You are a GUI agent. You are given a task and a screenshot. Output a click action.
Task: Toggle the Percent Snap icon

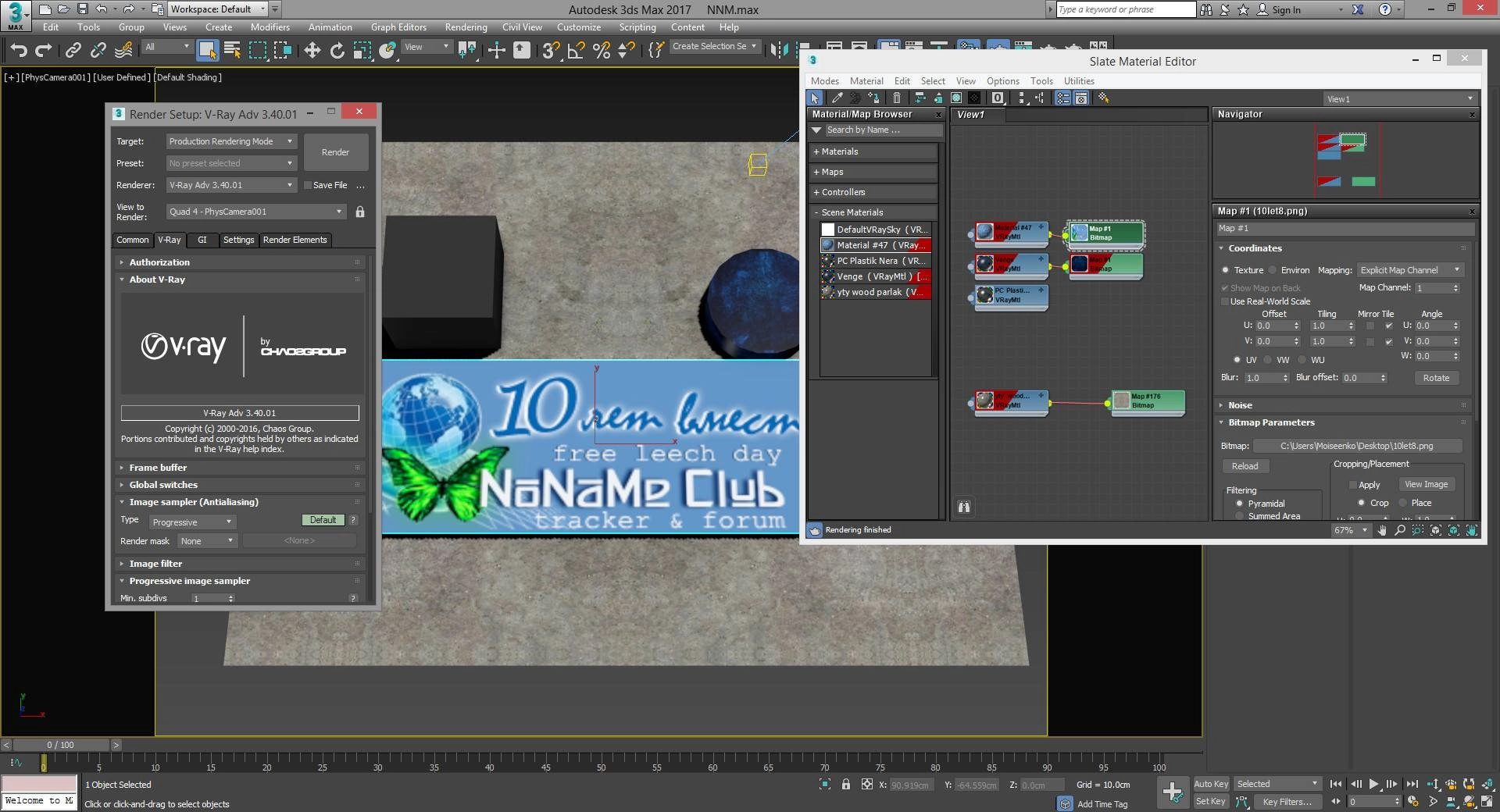point(601,51)
